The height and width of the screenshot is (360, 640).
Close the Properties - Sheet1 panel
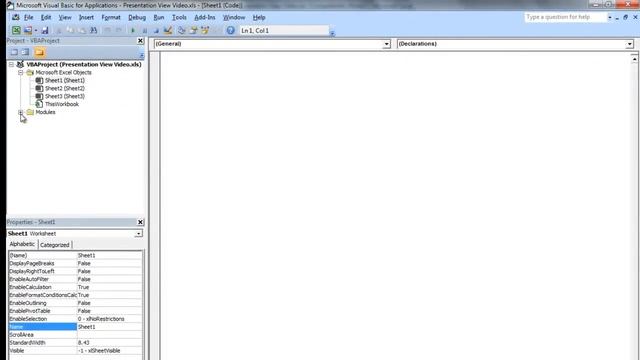[140, 222]
